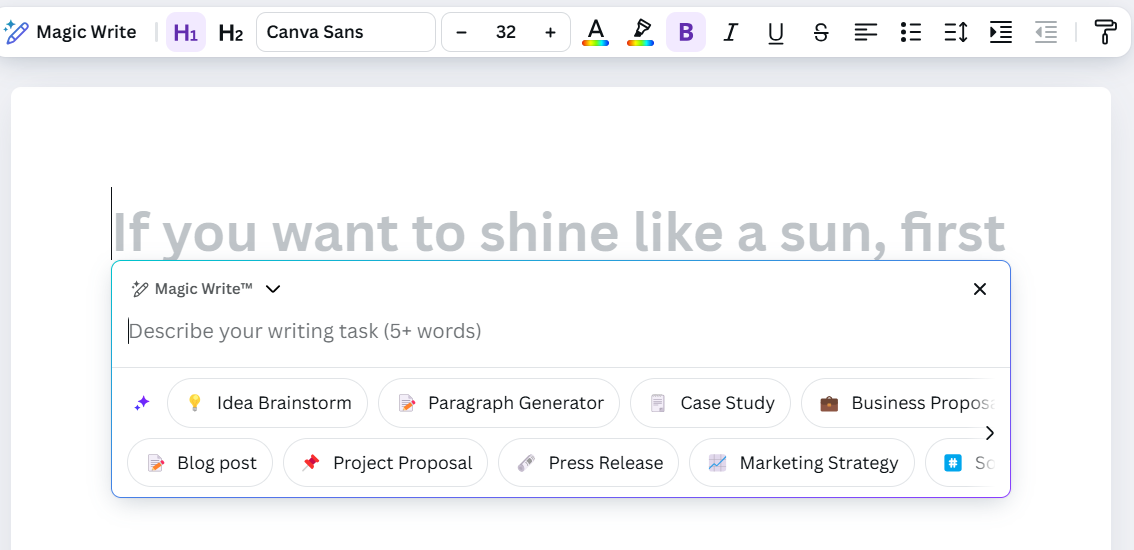Decrease indent
This screenshot has width=1134, height=550.
[x=1046, y=32]
